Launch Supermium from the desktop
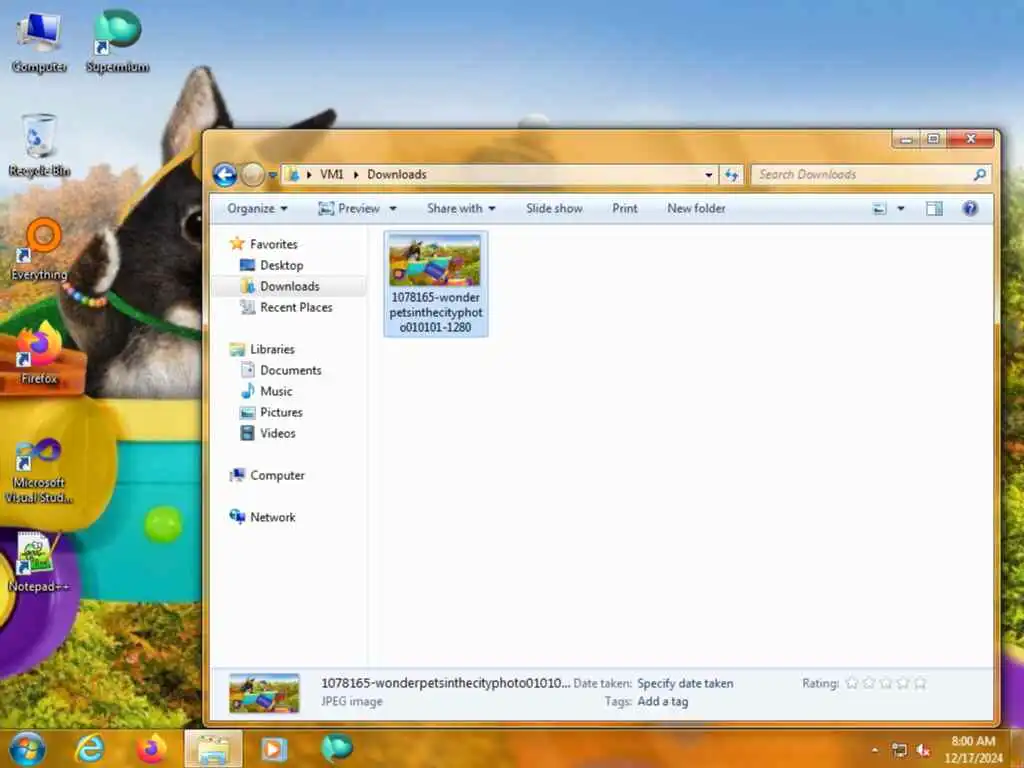Image resolution: width=1024 pixels, height=768 pixels. coord(118,42)
